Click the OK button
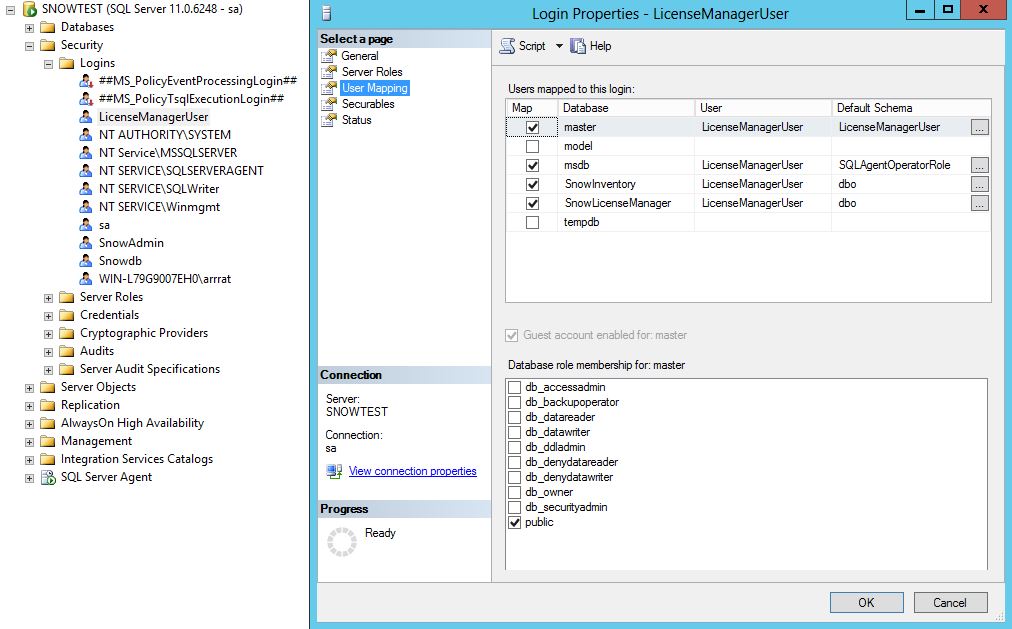The image size is (1012, 629). [866, 603]
